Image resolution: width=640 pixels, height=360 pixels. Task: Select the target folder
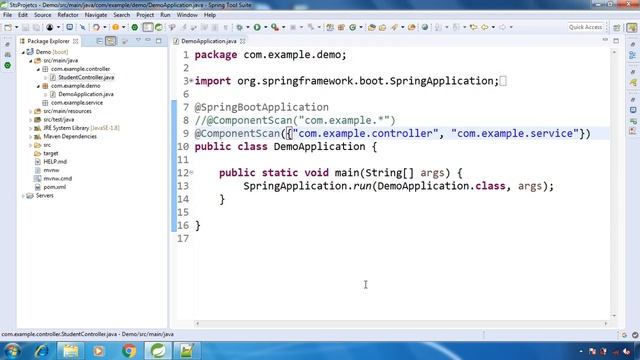click(51, 153)
